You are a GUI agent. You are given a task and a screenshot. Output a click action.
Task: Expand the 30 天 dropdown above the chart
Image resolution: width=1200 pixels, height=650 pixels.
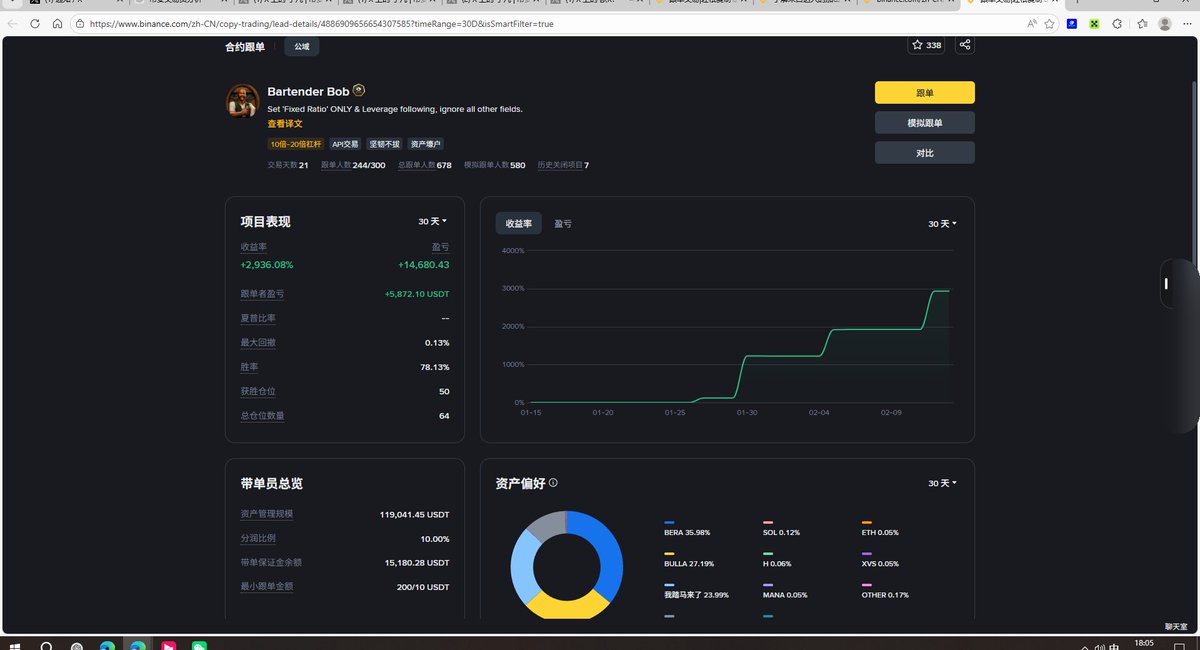942,224
